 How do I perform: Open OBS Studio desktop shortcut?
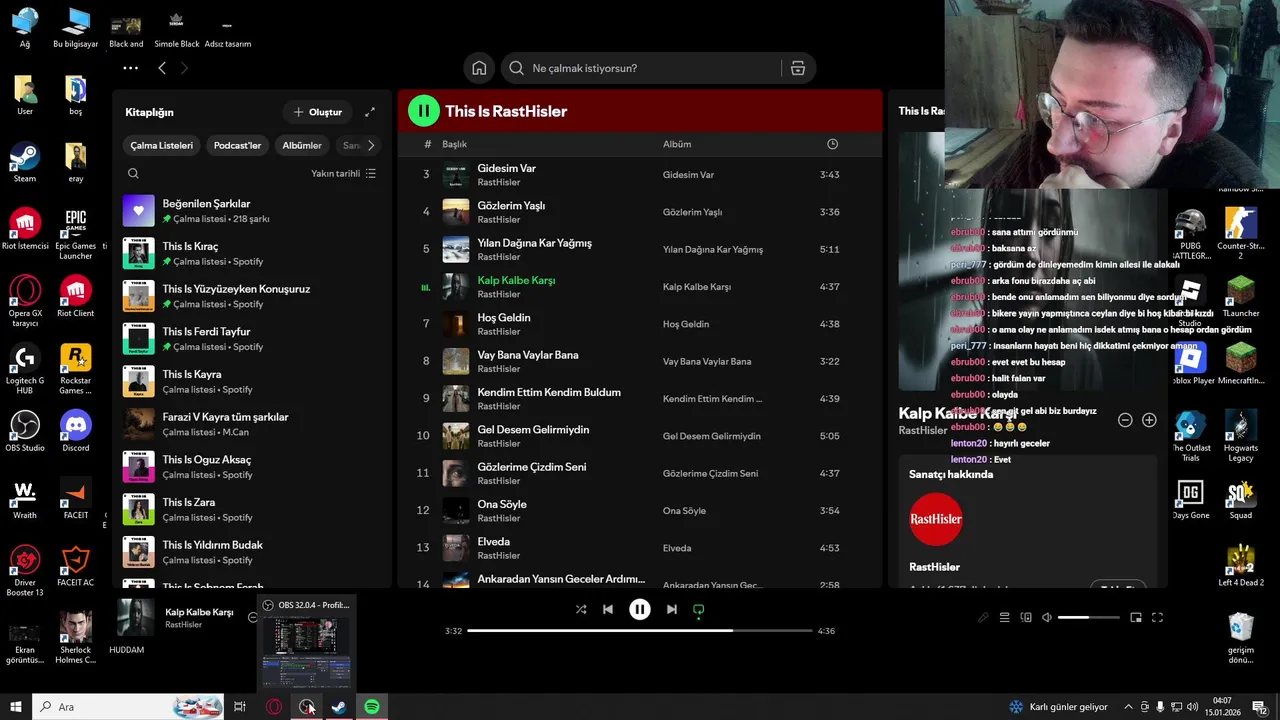[25, 432]
